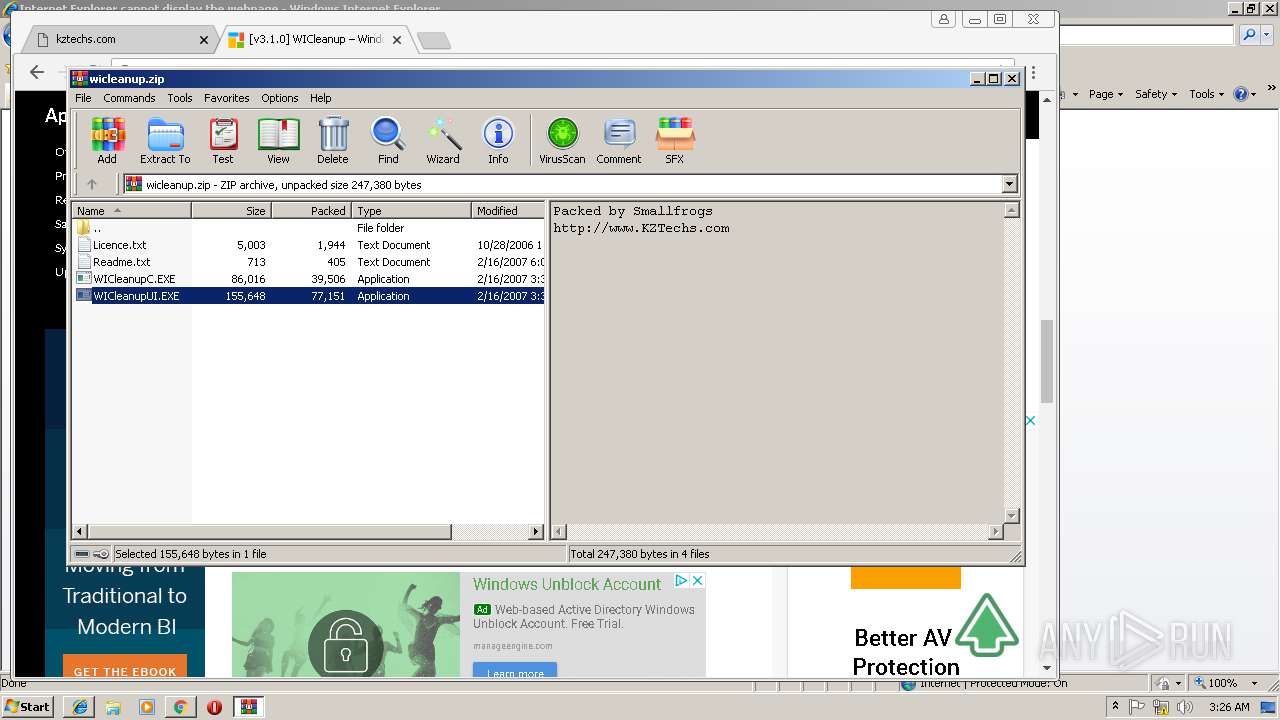Viewport: 1280px width, 720px height.
Task: Click the GET THE EBOOK button
Action: 125,668
